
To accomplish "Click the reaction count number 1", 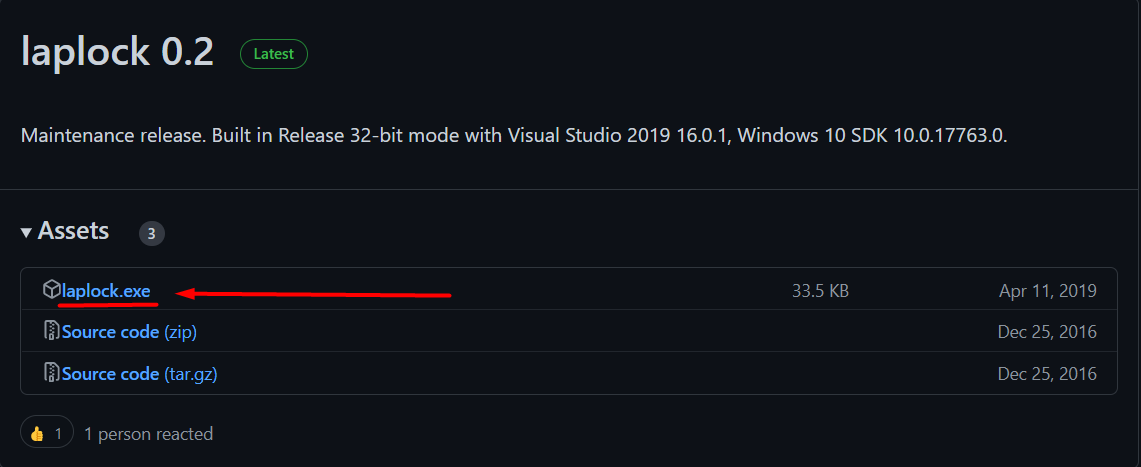I will [x=59, y=434].
